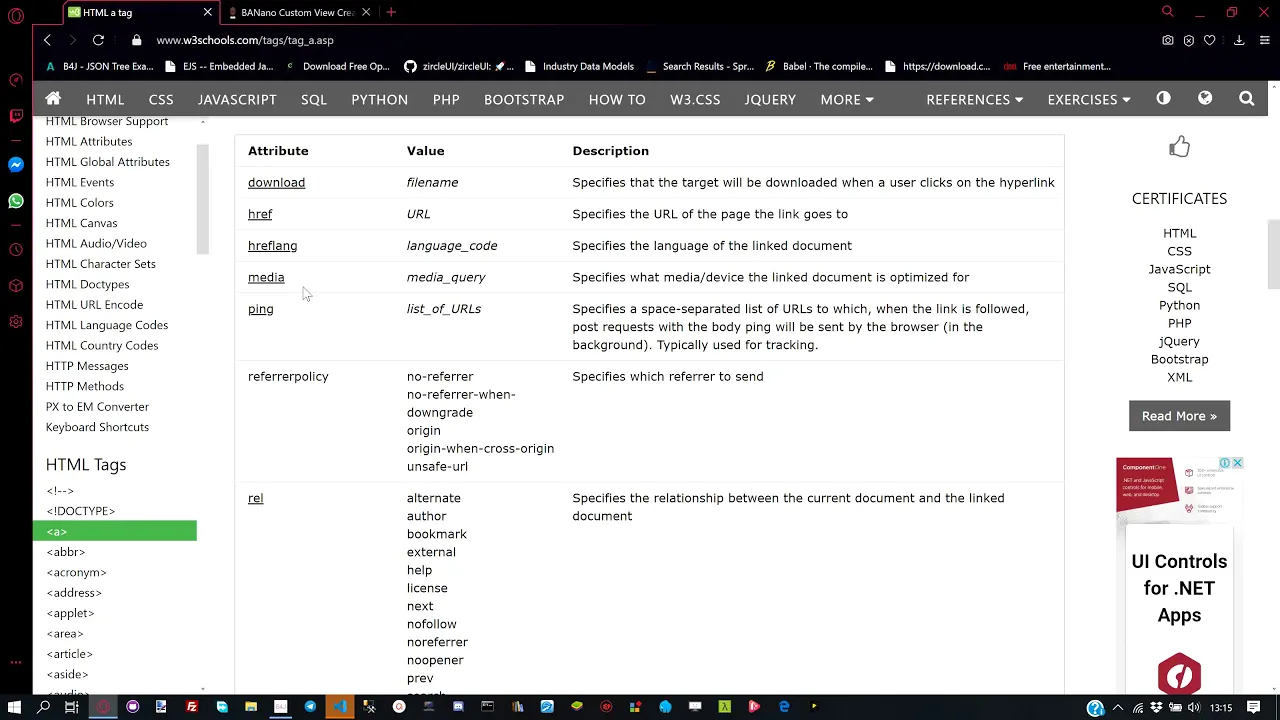The height and width of the screenshot is (720, 1280).
Task: Open Messenger in Opera sidebar
Action: point(15,164)
